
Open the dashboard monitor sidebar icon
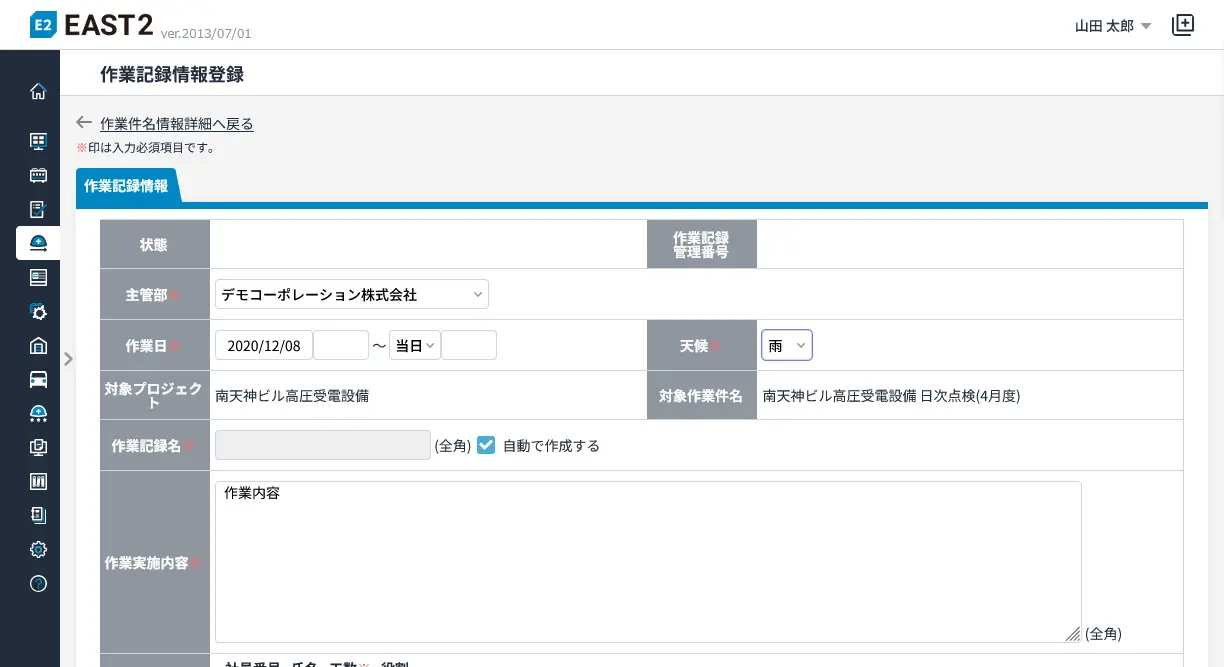click(38, 141)
